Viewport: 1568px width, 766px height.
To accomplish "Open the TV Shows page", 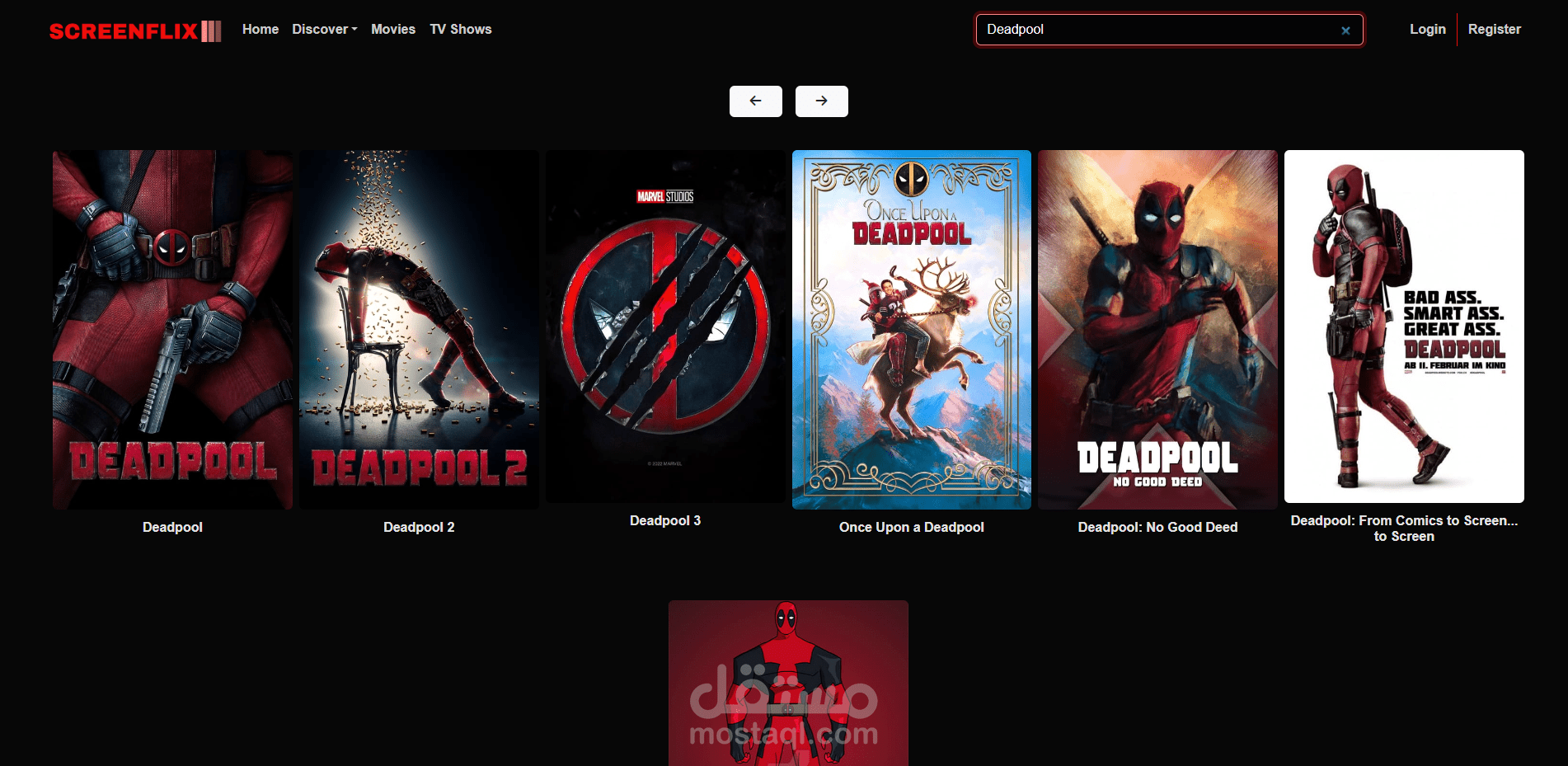I will coord(461,29).
